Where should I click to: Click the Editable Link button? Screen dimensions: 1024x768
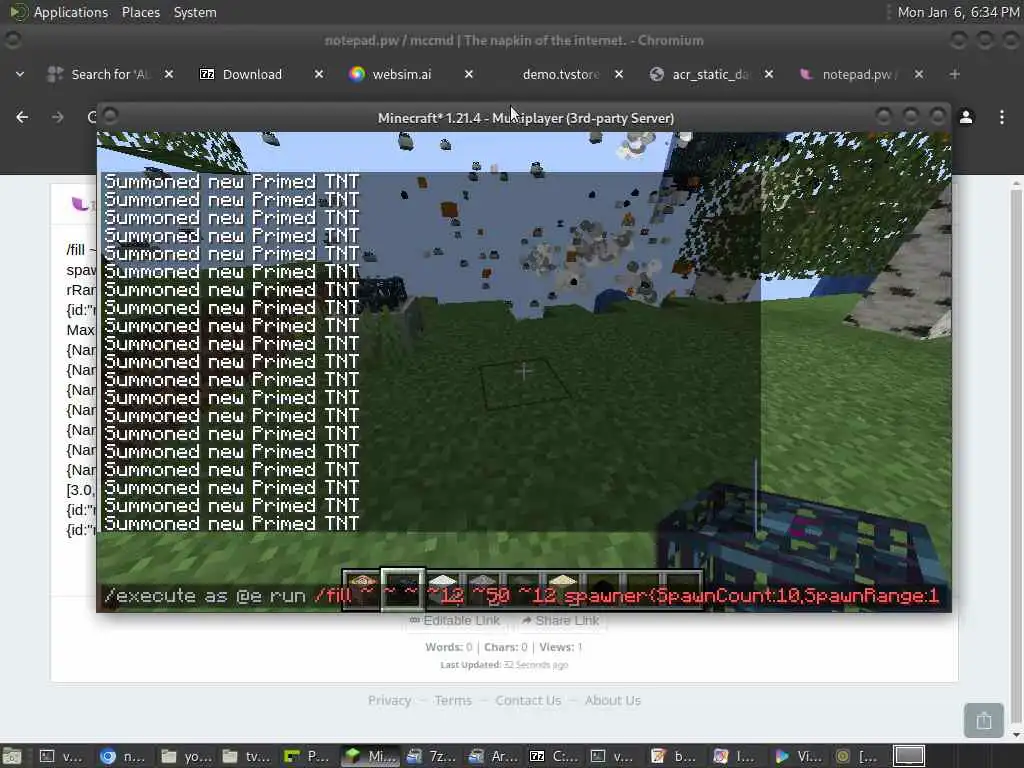455,620
